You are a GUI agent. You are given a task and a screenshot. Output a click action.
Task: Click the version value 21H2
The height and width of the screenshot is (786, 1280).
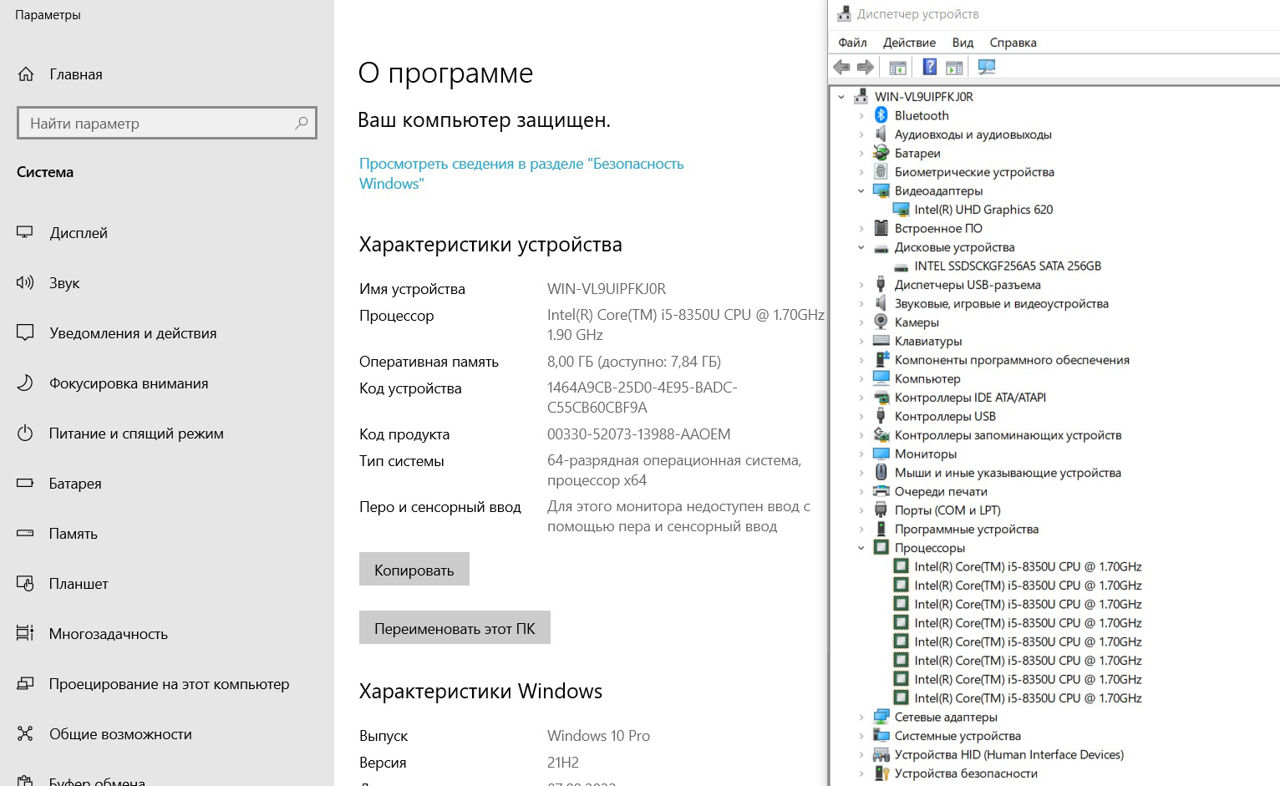pos(563,762)
